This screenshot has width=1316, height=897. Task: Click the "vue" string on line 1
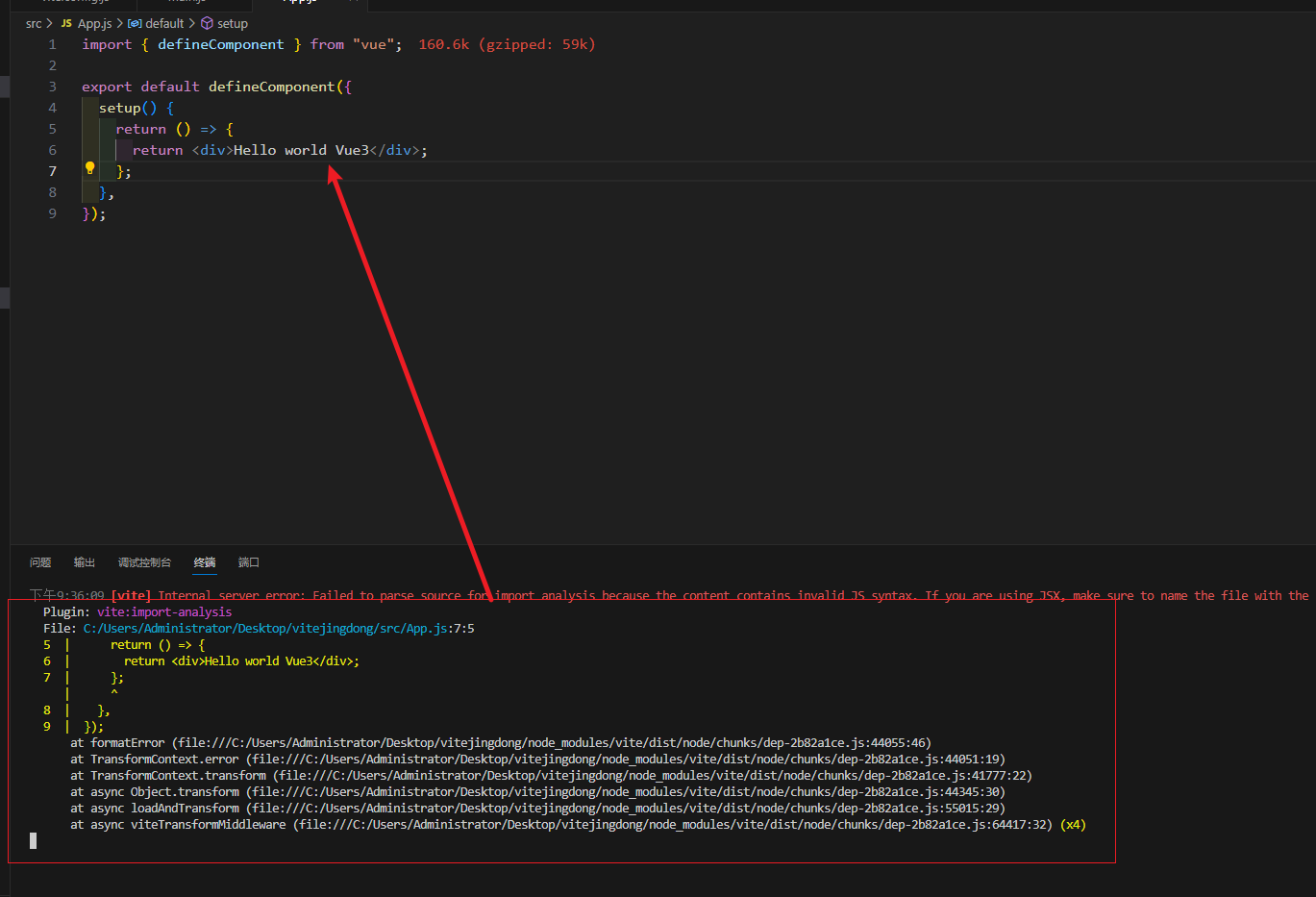(x=373, y=44)
